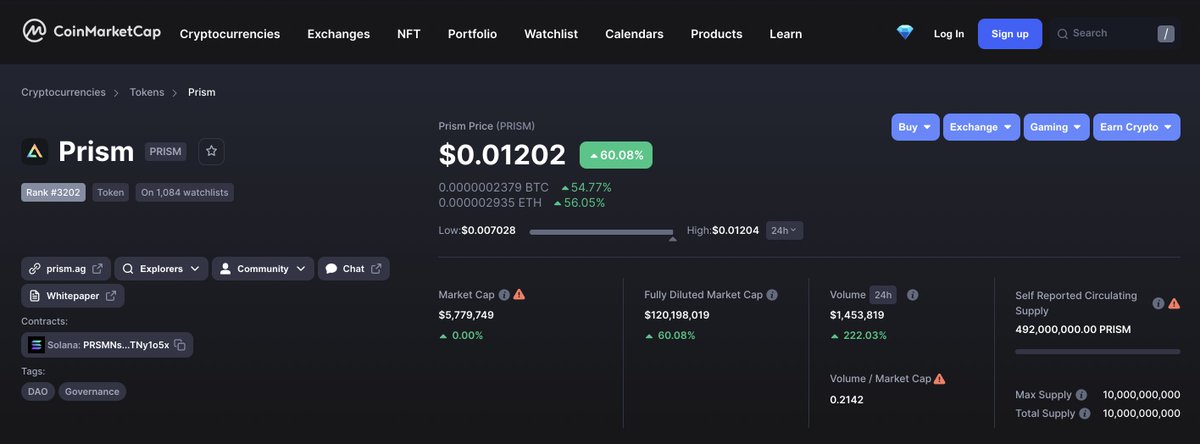Click the DAO tag

click(37, 392)
